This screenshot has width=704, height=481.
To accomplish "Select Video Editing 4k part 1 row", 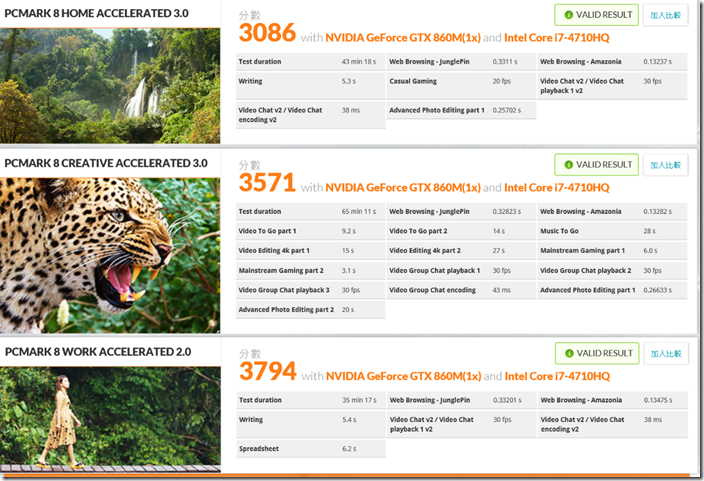I will (310, 251).
